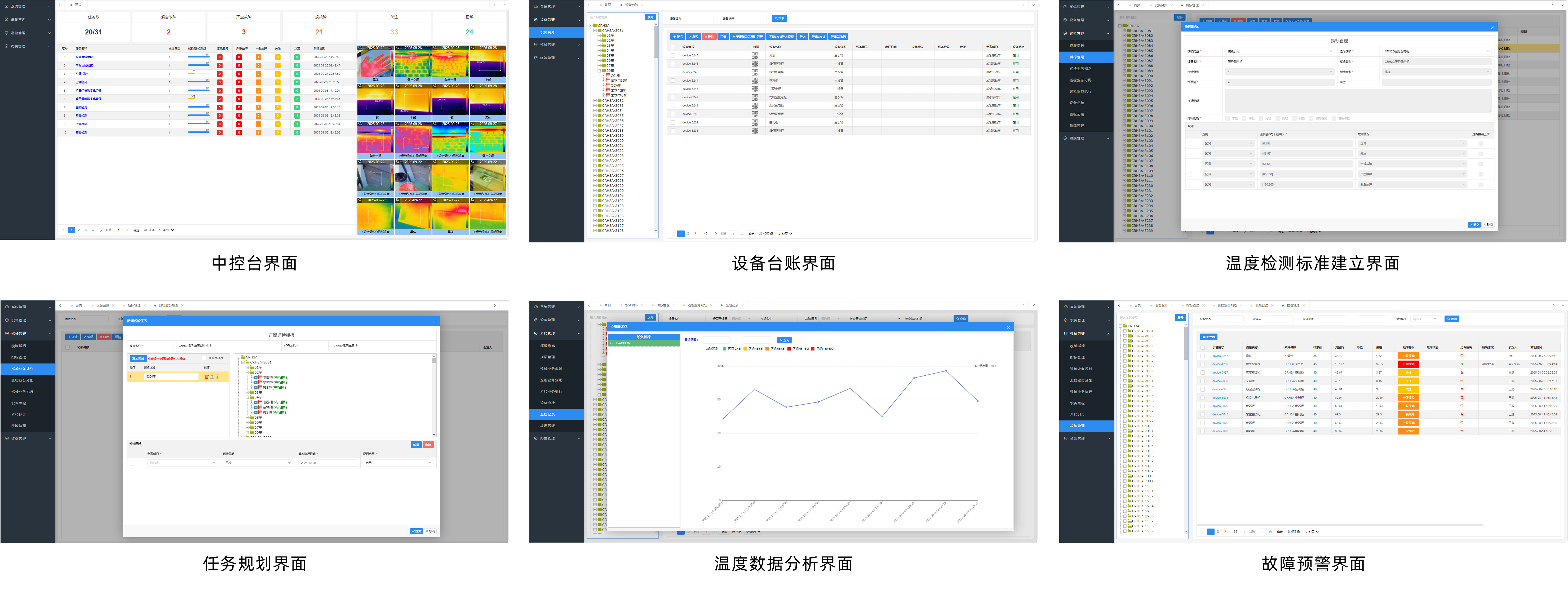Enable the 按顺序执行 checkbox

coord(205,358)
